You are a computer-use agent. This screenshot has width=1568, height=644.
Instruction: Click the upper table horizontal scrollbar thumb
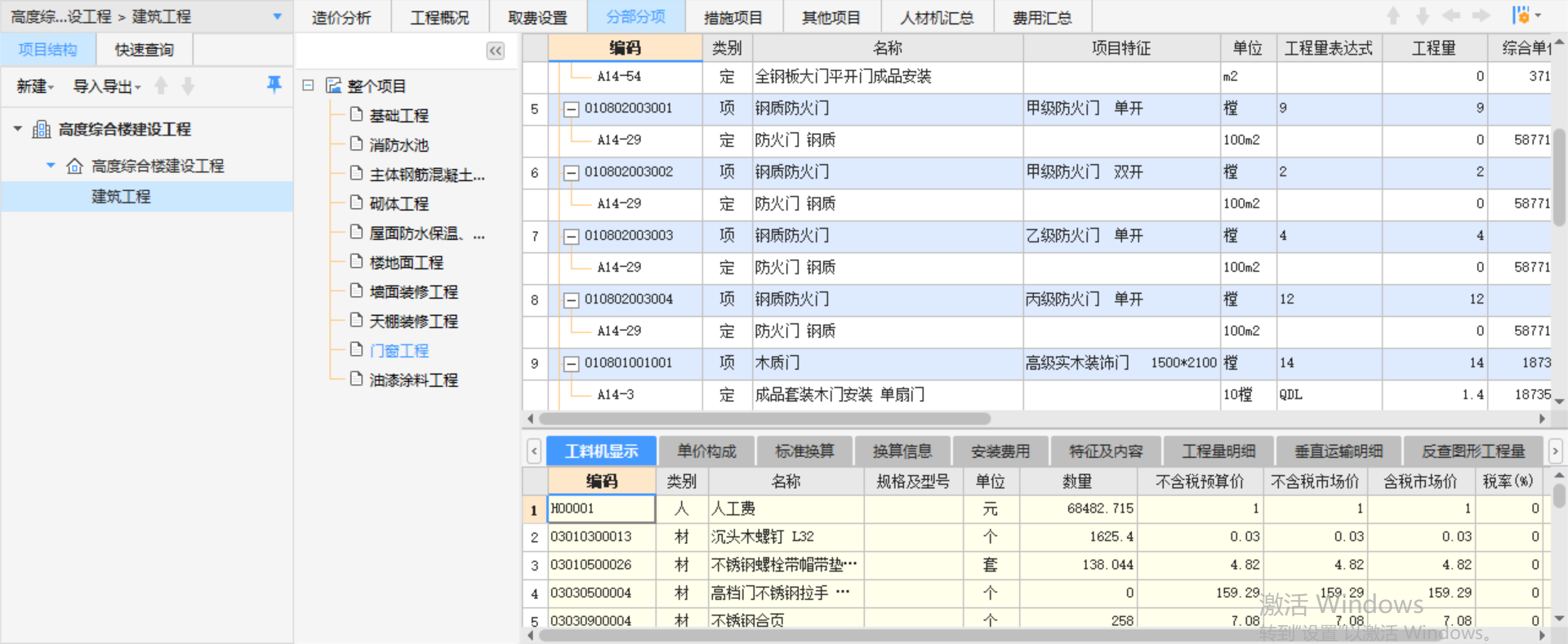(764, 419)
